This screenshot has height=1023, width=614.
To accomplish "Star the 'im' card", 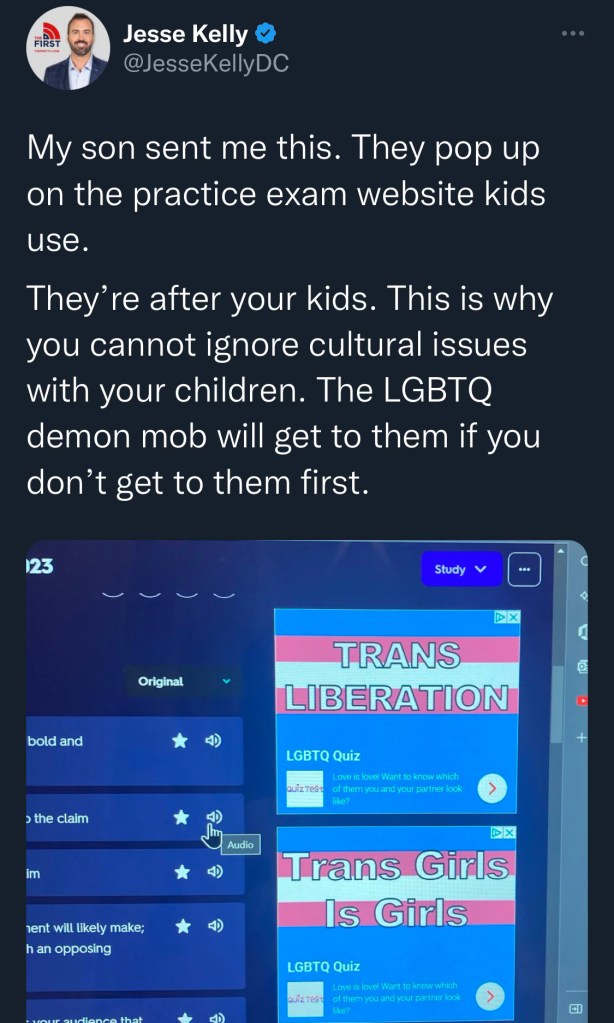I will coord(183,872).
